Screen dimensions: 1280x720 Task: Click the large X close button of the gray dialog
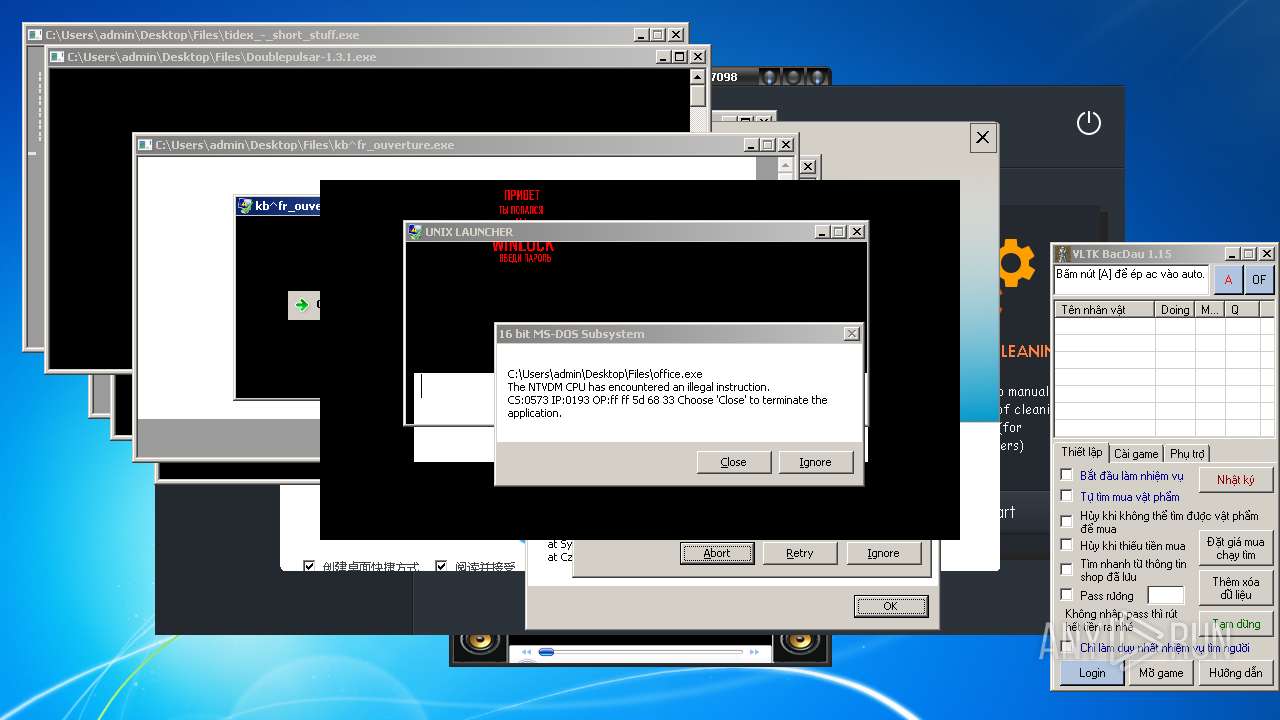982,138
